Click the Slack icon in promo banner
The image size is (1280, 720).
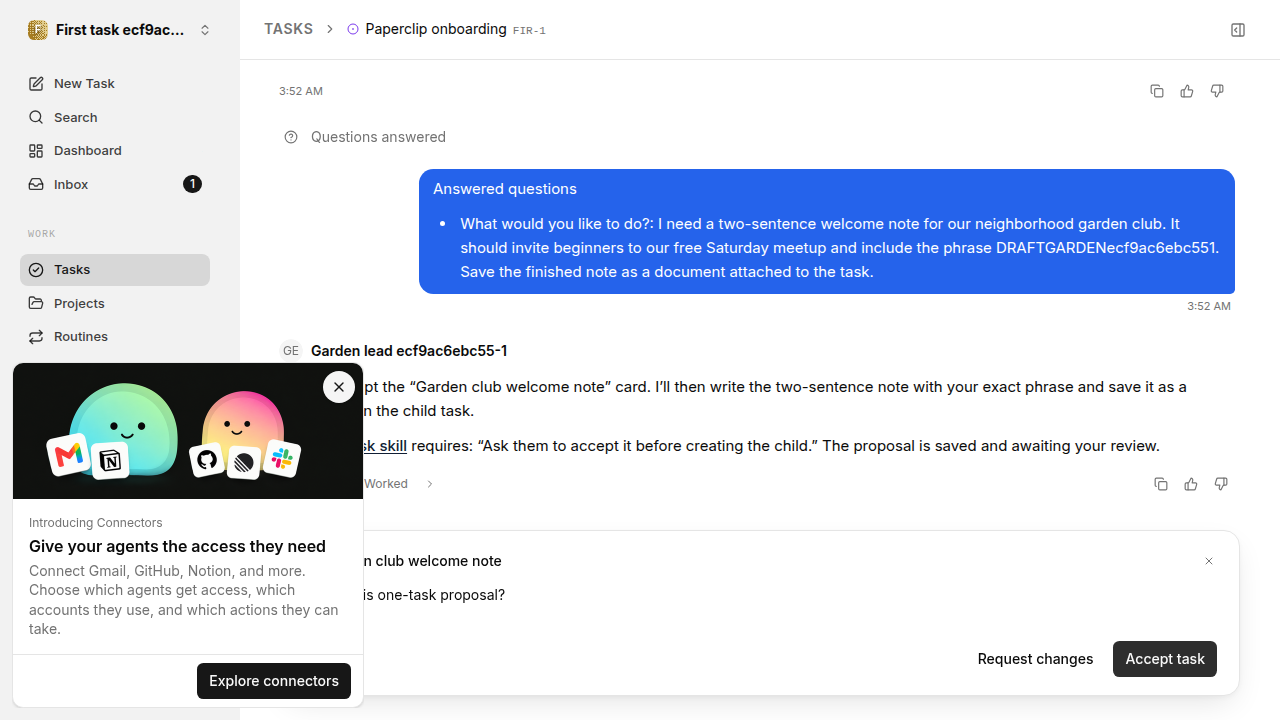coord(282,458)
